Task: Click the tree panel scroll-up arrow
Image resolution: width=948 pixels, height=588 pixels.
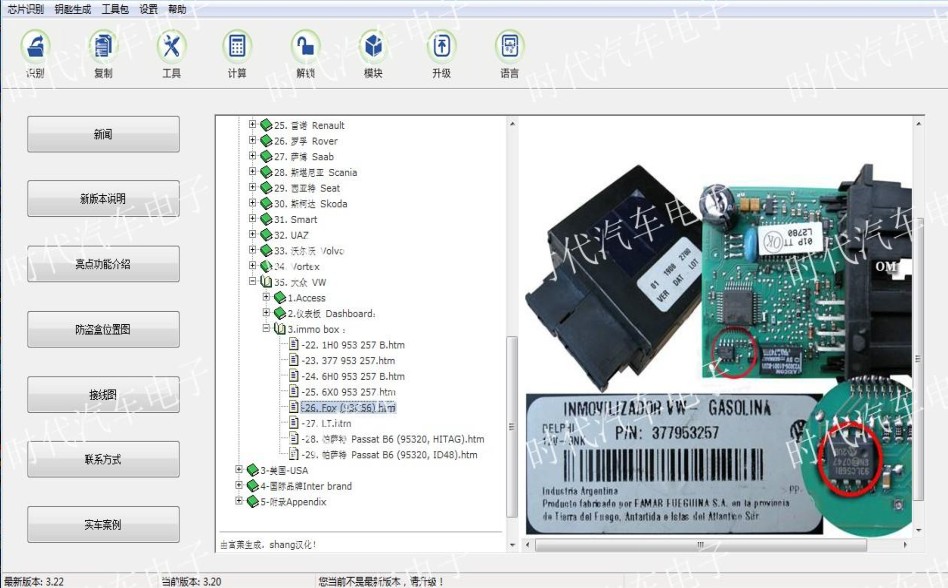Action: click(x=512, y=124)
